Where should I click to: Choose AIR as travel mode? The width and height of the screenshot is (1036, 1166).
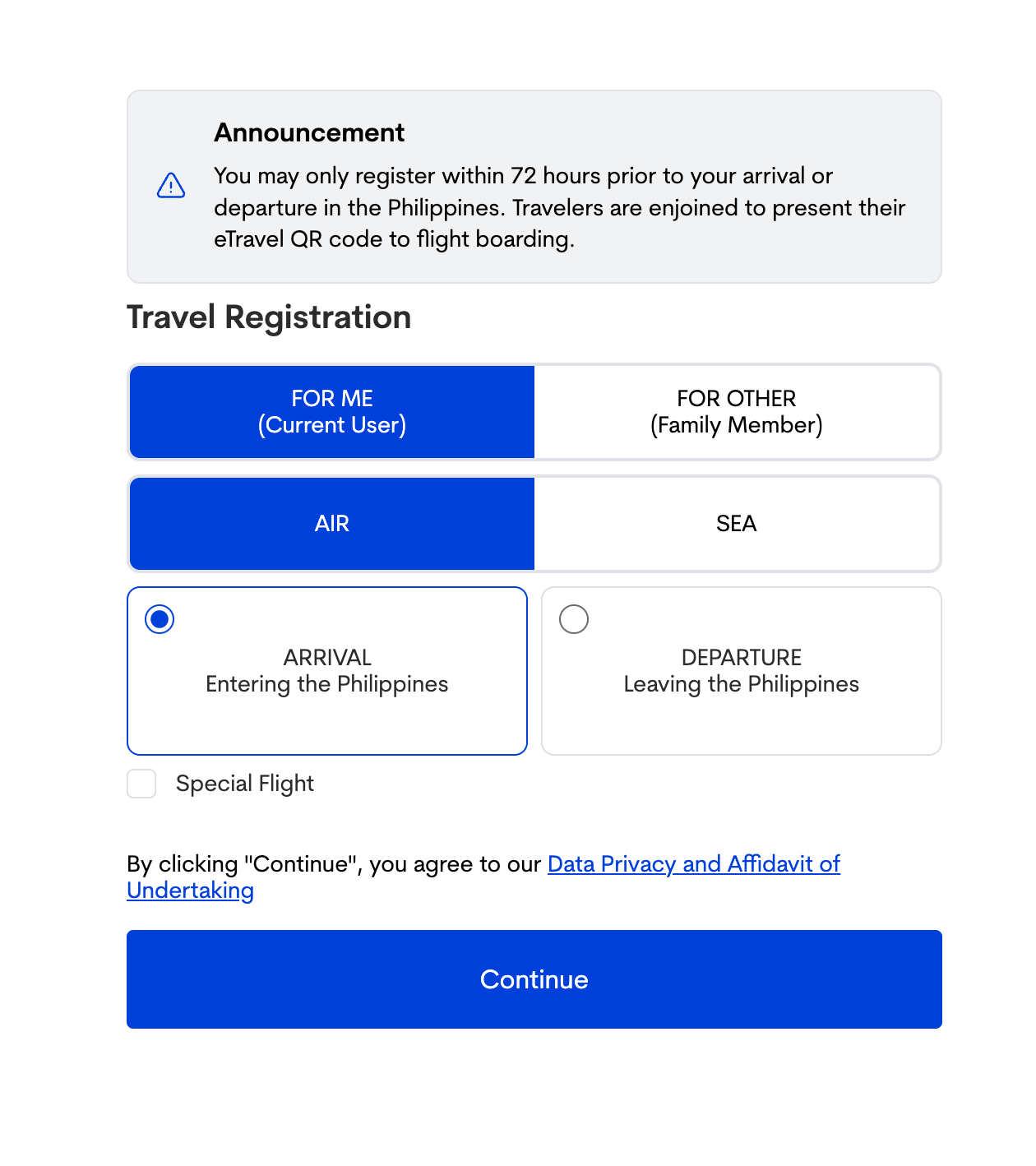pyautogui.click(x=332, y=524)
